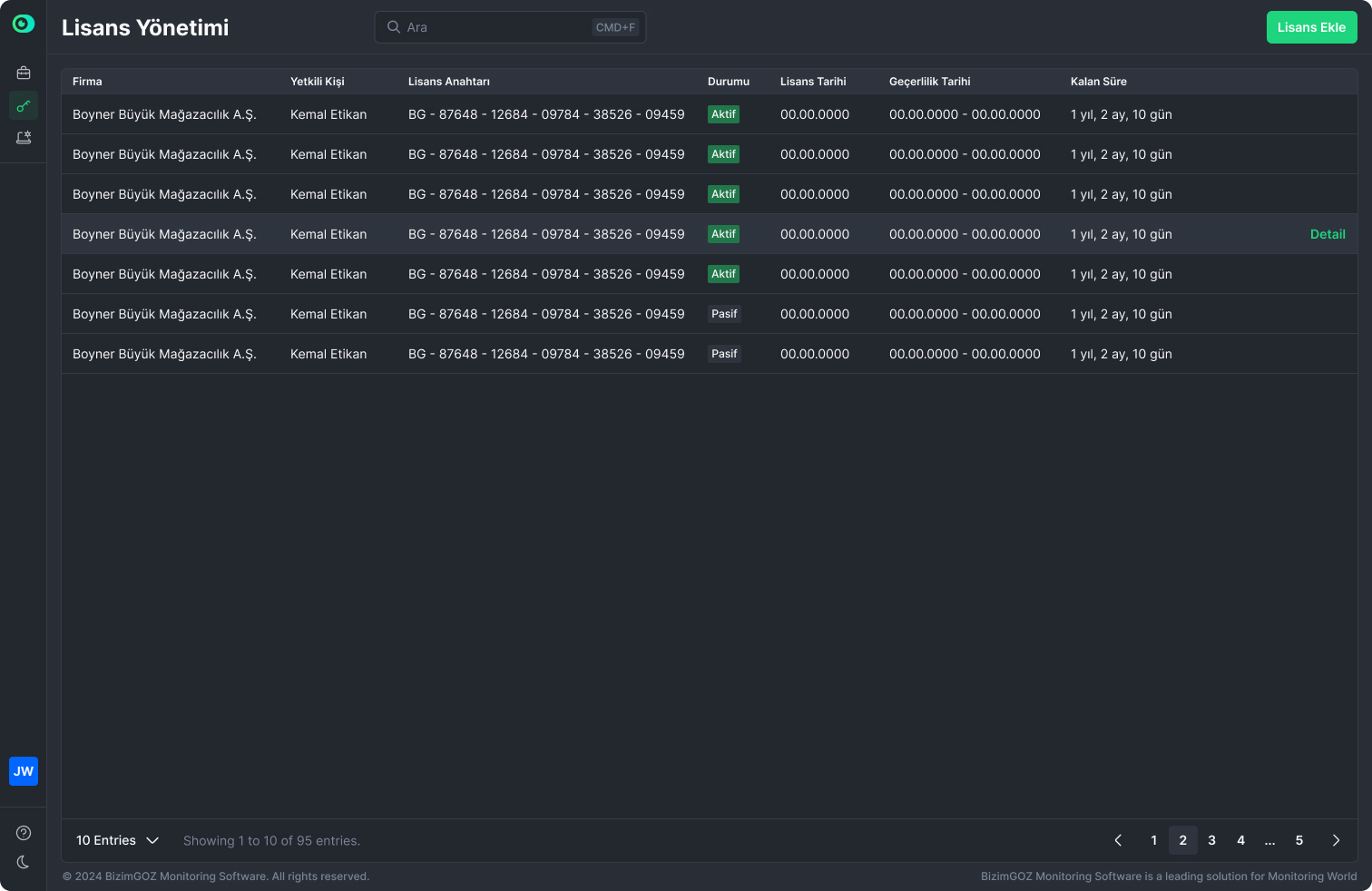Sort by Yetkili Kişi column header
This screenshot has width=1372, height=891.
(318, 82)
